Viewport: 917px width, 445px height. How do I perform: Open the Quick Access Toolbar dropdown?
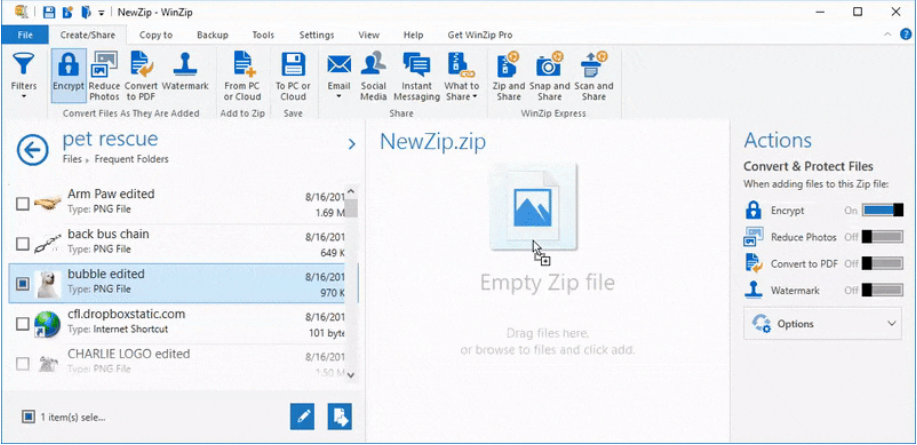102,12
